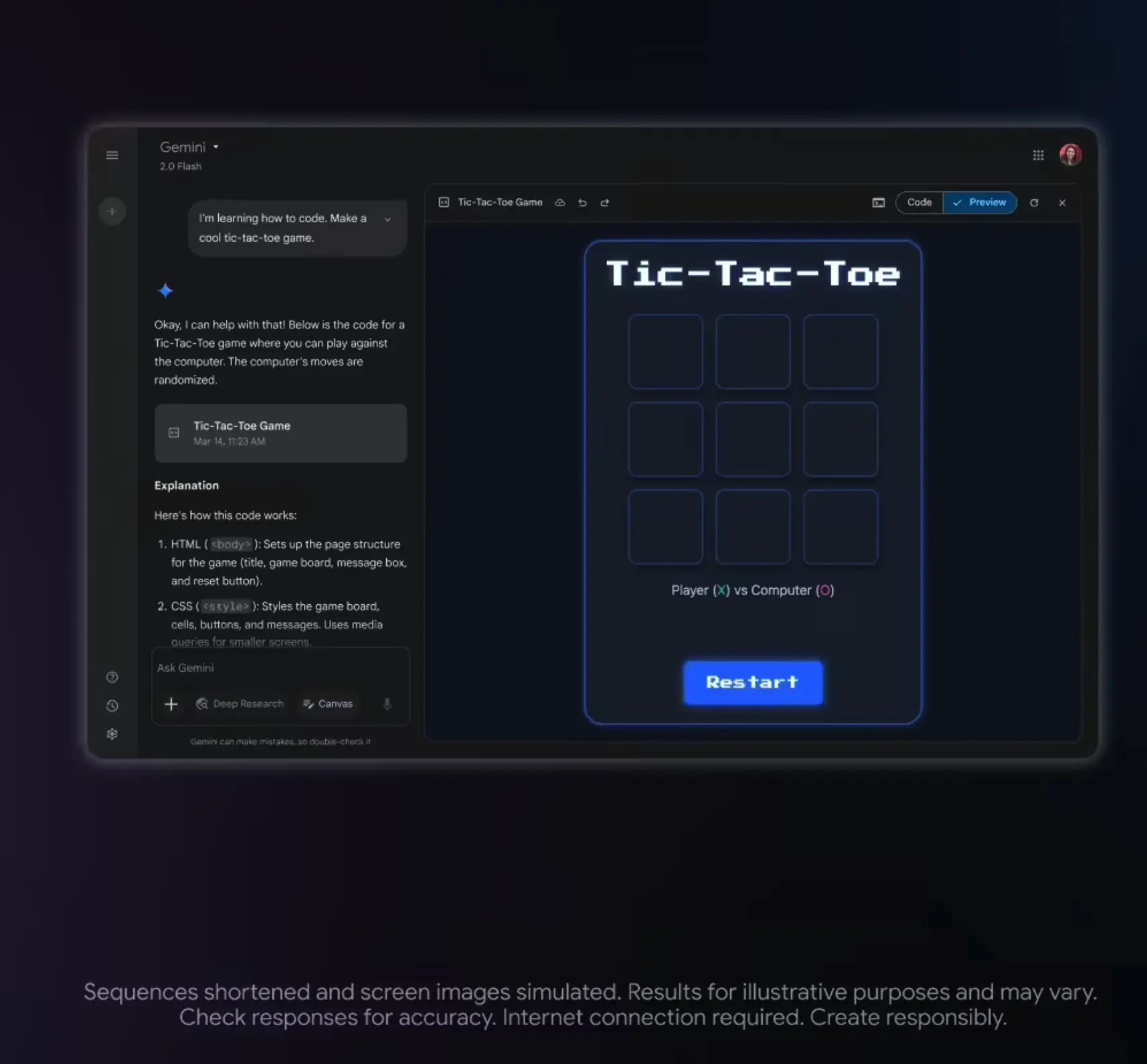Open the hamburger main menu

(112, 155)
